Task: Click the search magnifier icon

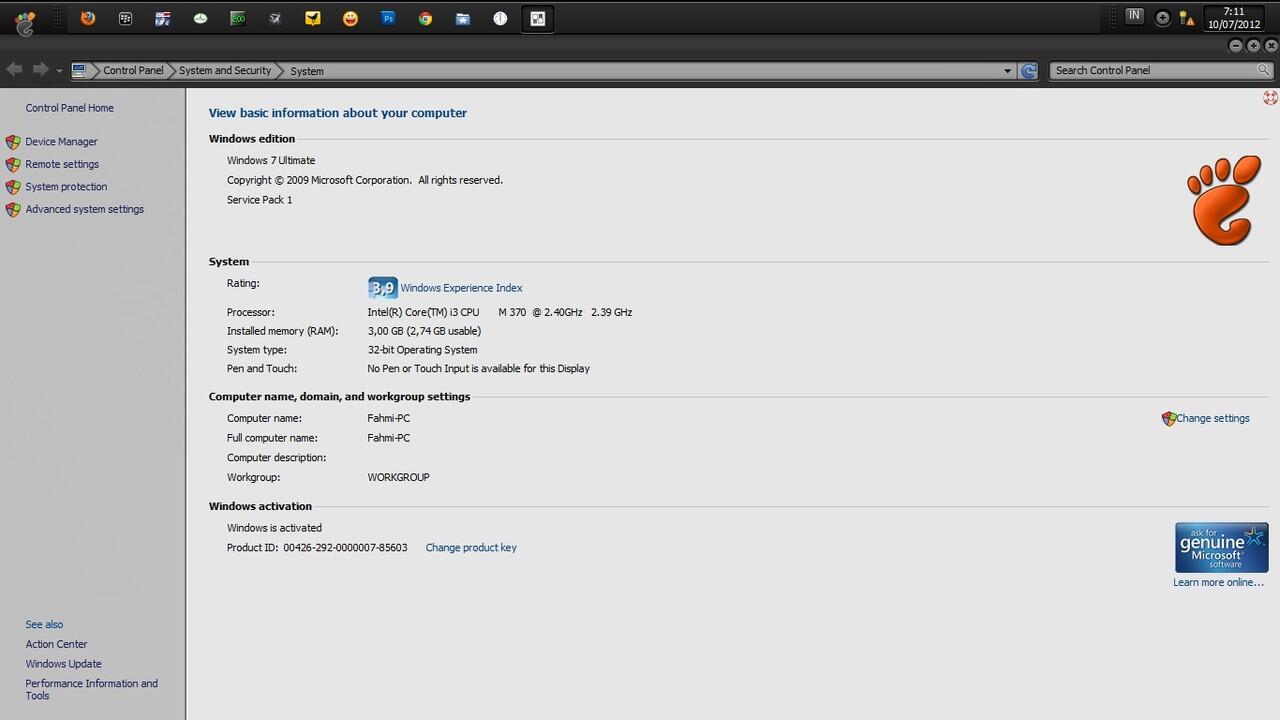Action: 1264,70
